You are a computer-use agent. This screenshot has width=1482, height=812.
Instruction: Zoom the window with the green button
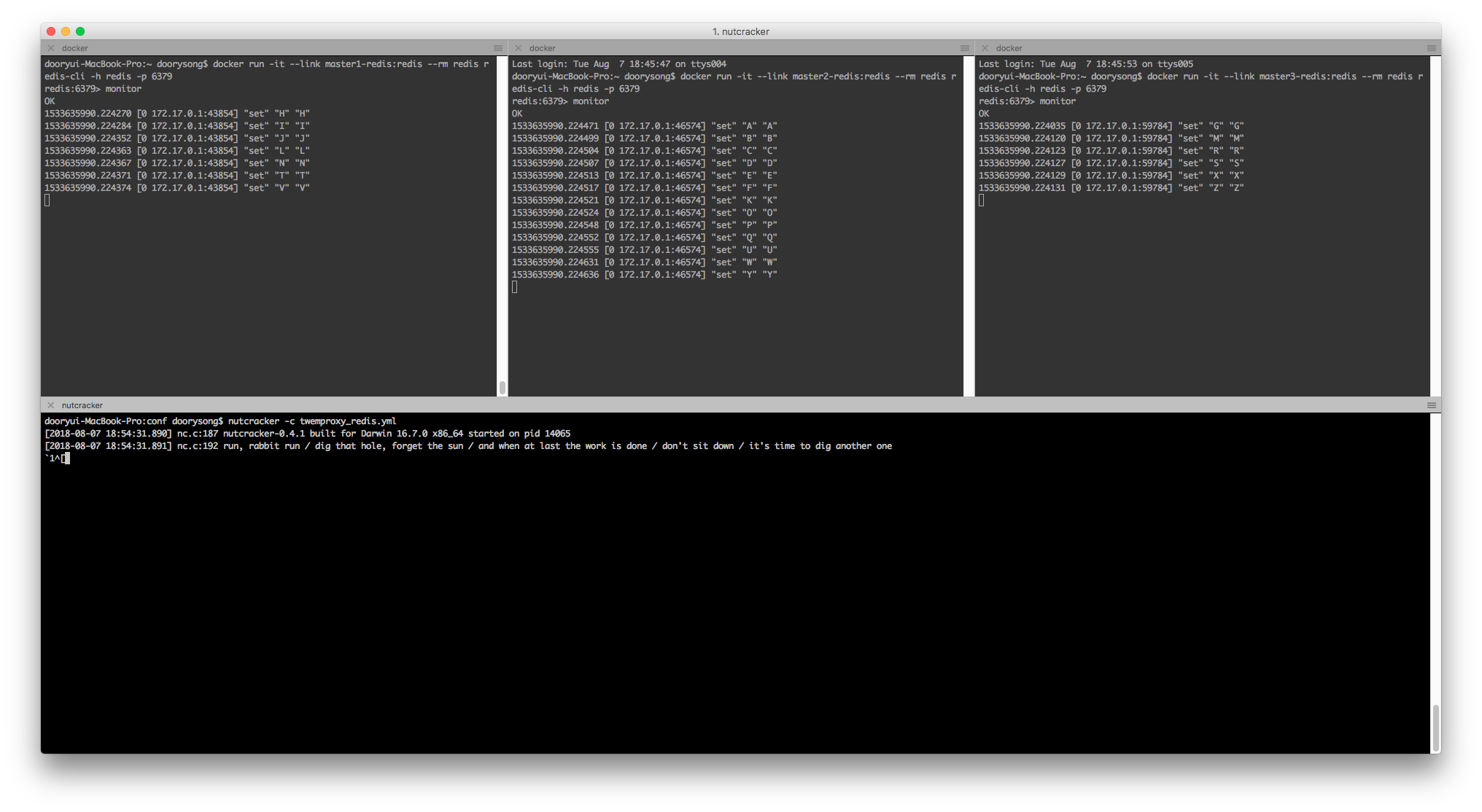(x=80, y=31)
